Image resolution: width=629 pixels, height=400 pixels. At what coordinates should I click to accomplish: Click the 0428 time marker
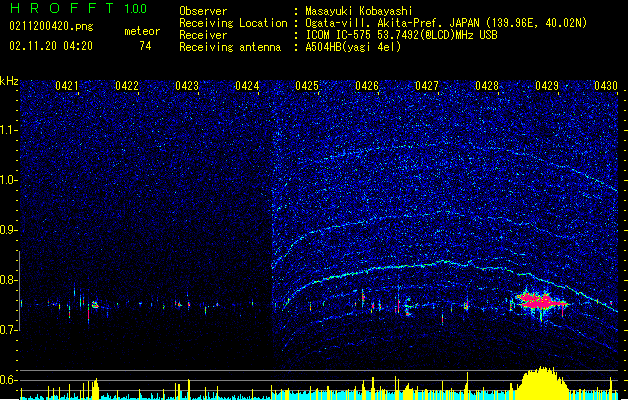(487, 86)
